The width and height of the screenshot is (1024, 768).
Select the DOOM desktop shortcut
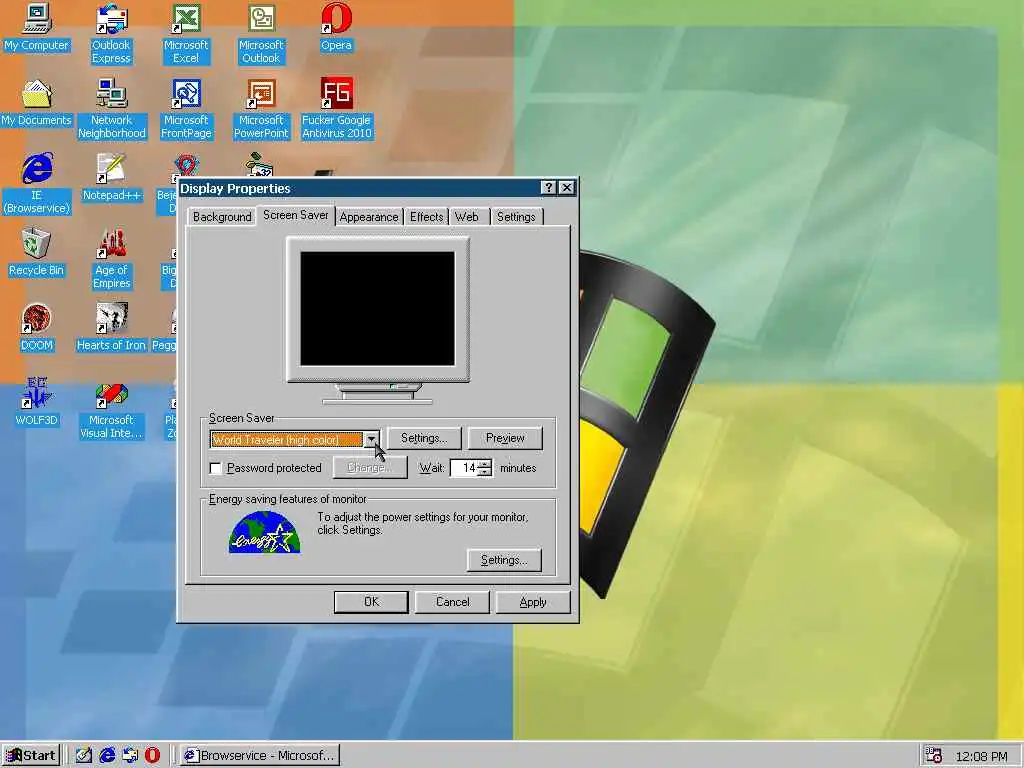[36, 328]
